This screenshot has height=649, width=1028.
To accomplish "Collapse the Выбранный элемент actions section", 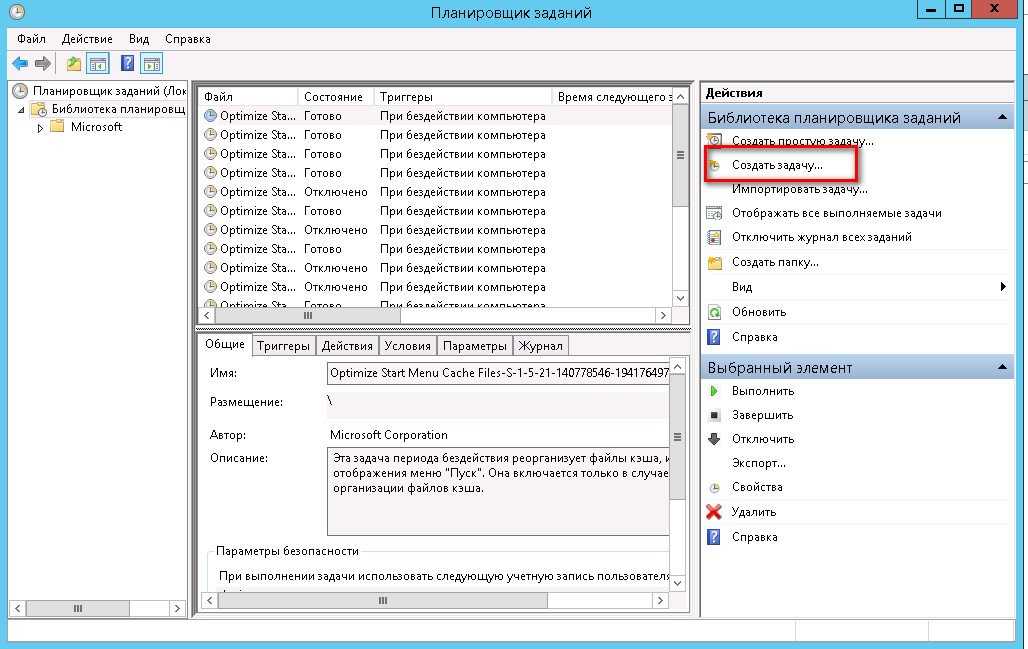I will point(1003,368).
